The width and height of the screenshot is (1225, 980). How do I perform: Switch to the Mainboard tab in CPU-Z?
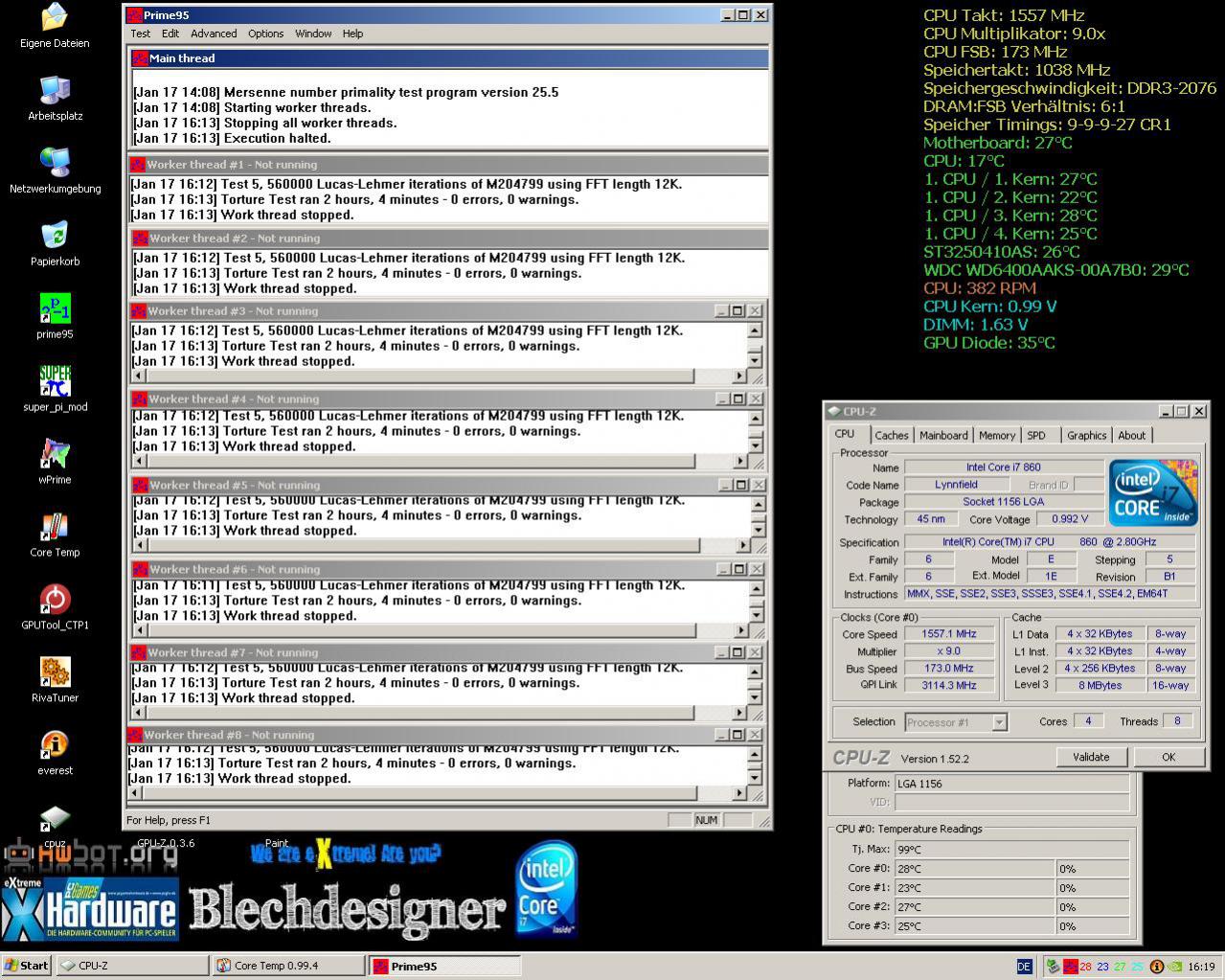click(943, 435)
